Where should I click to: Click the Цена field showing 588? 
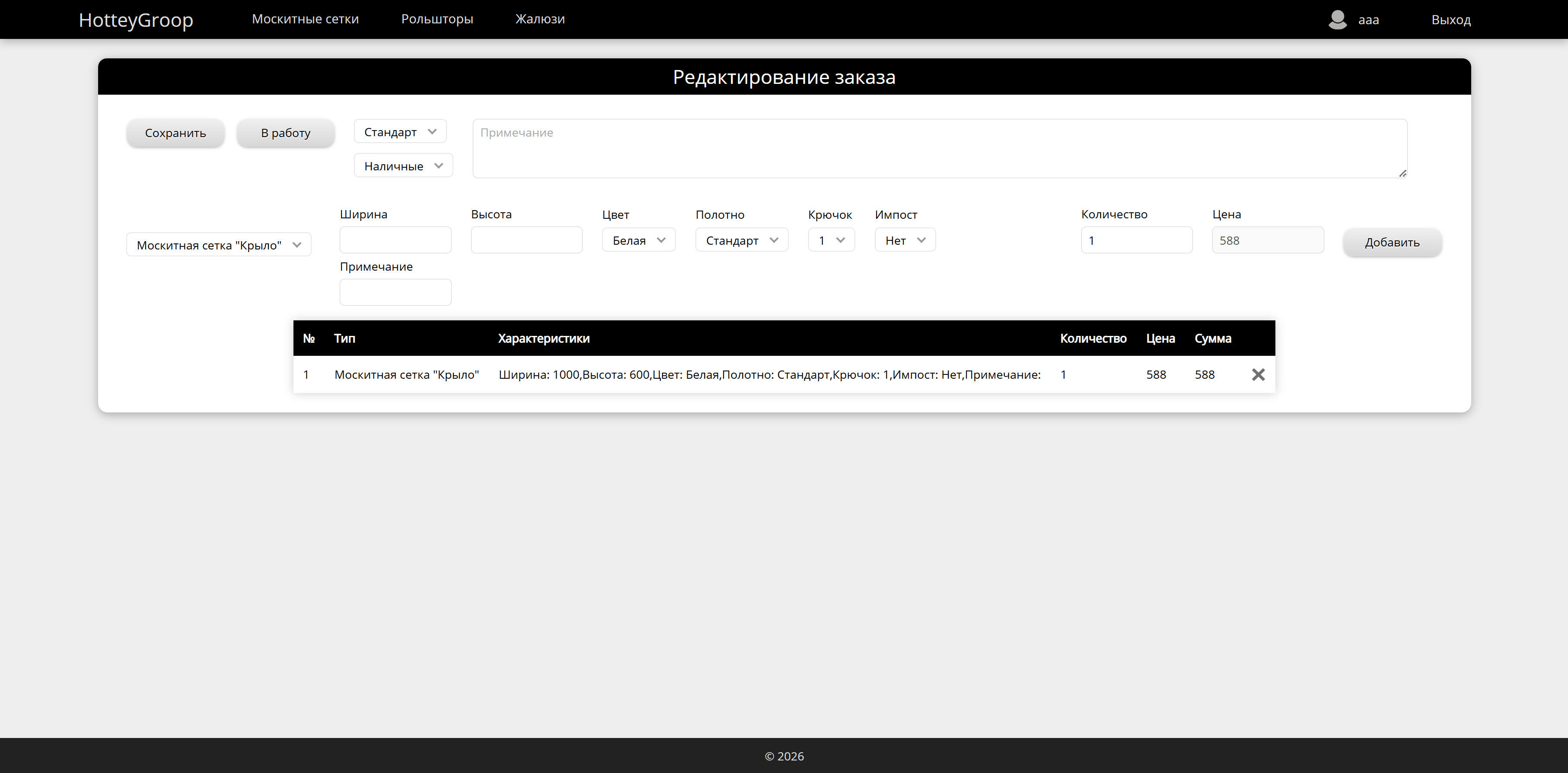pos(1268,240)
